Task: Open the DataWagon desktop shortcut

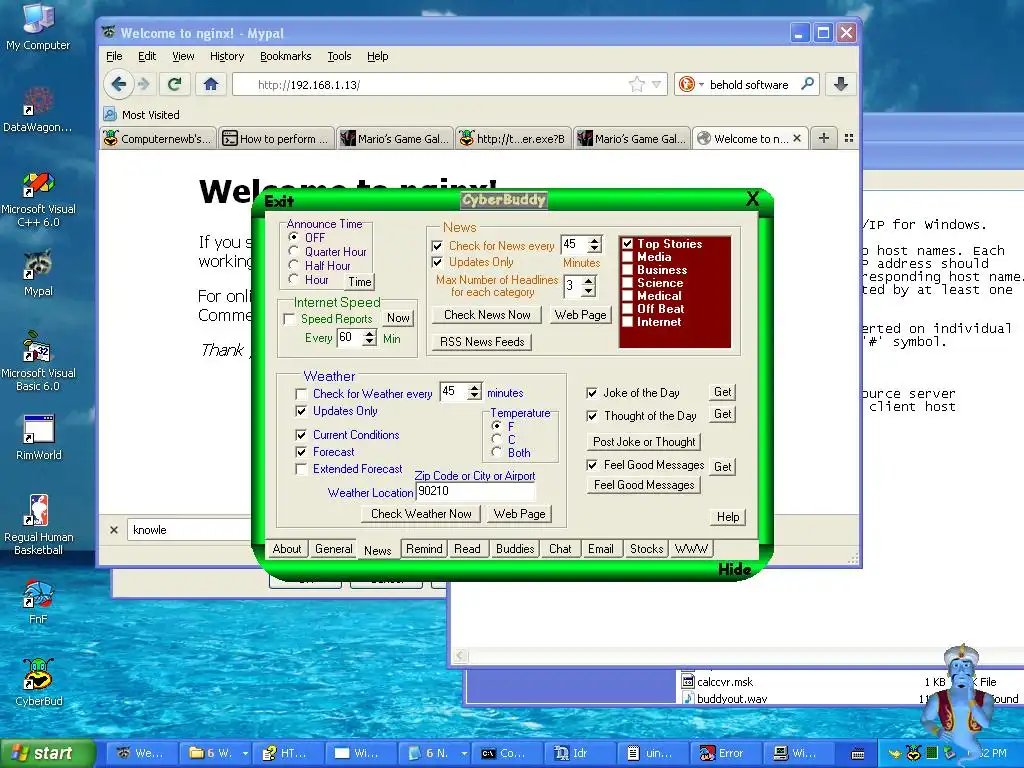Action: click(38, 108)
